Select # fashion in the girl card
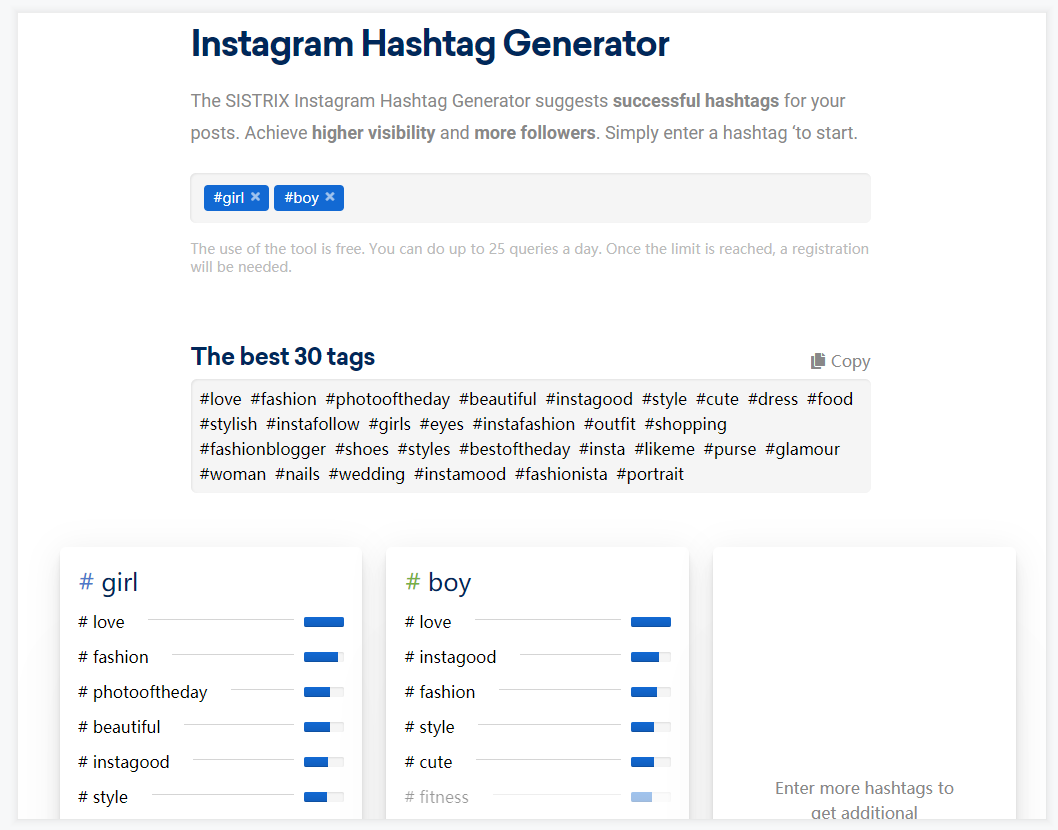This screenshot has height=830, width=1058. pos(113,657)
